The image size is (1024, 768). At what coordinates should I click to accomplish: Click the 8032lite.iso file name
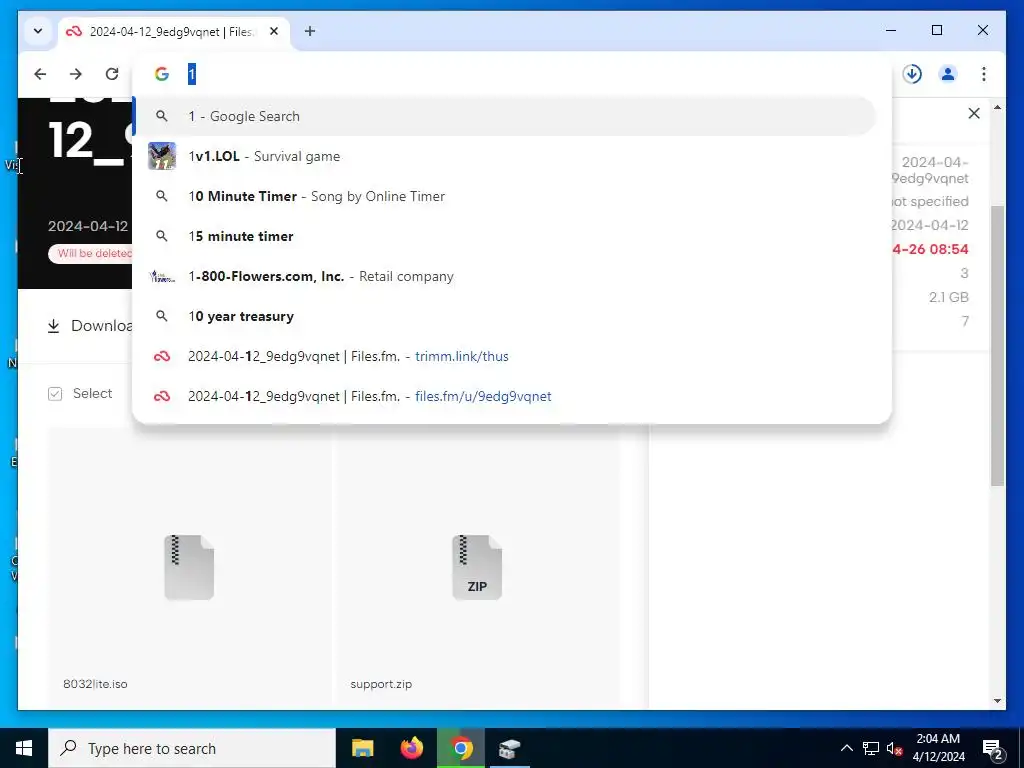point(95,684)
